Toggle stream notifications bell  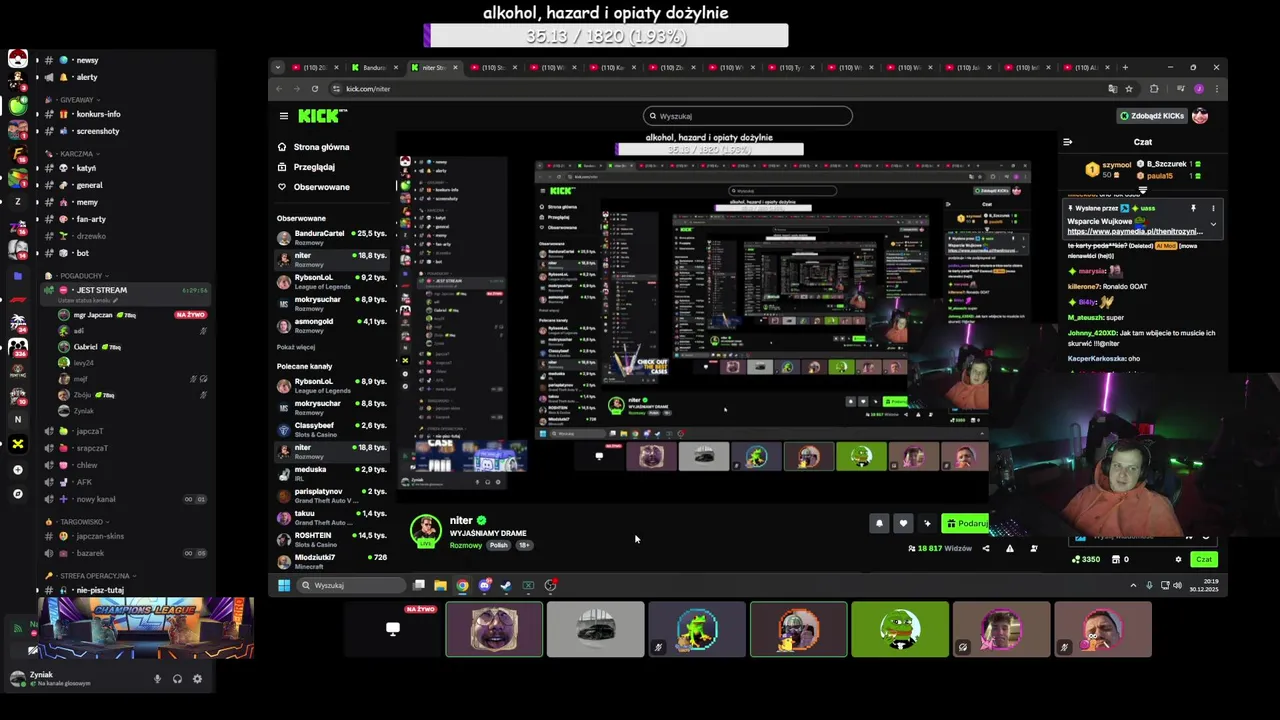point(879,523)
